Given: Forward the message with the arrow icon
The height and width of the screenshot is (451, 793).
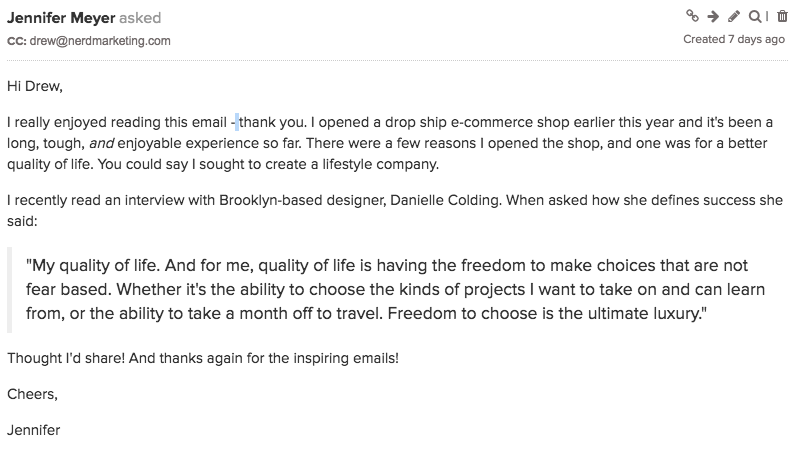Looking at the screenshot, I should click(x=713, y=17).
